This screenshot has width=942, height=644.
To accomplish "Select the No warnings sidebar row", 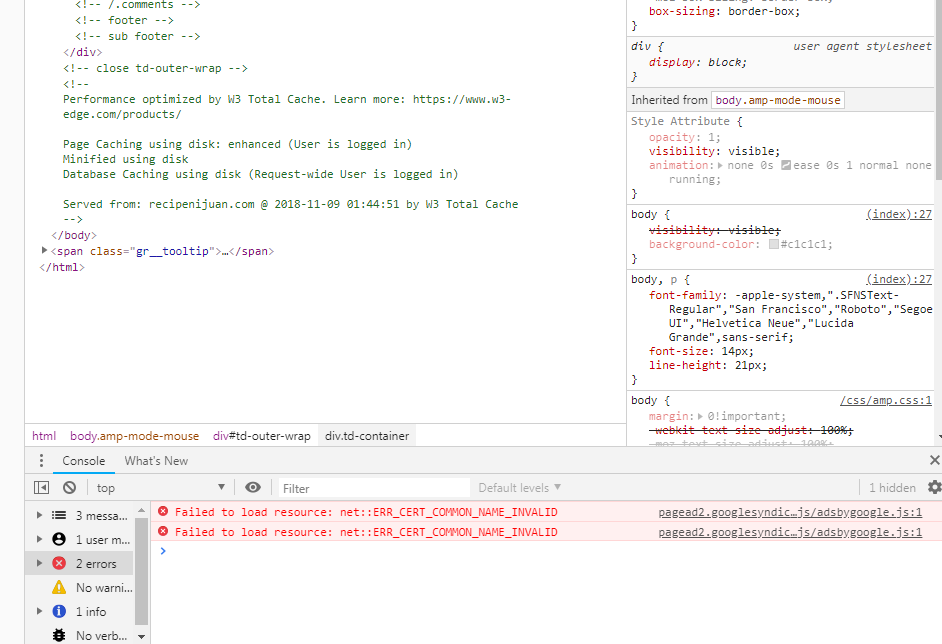I will pyautogui.click(x=79, y=588).
